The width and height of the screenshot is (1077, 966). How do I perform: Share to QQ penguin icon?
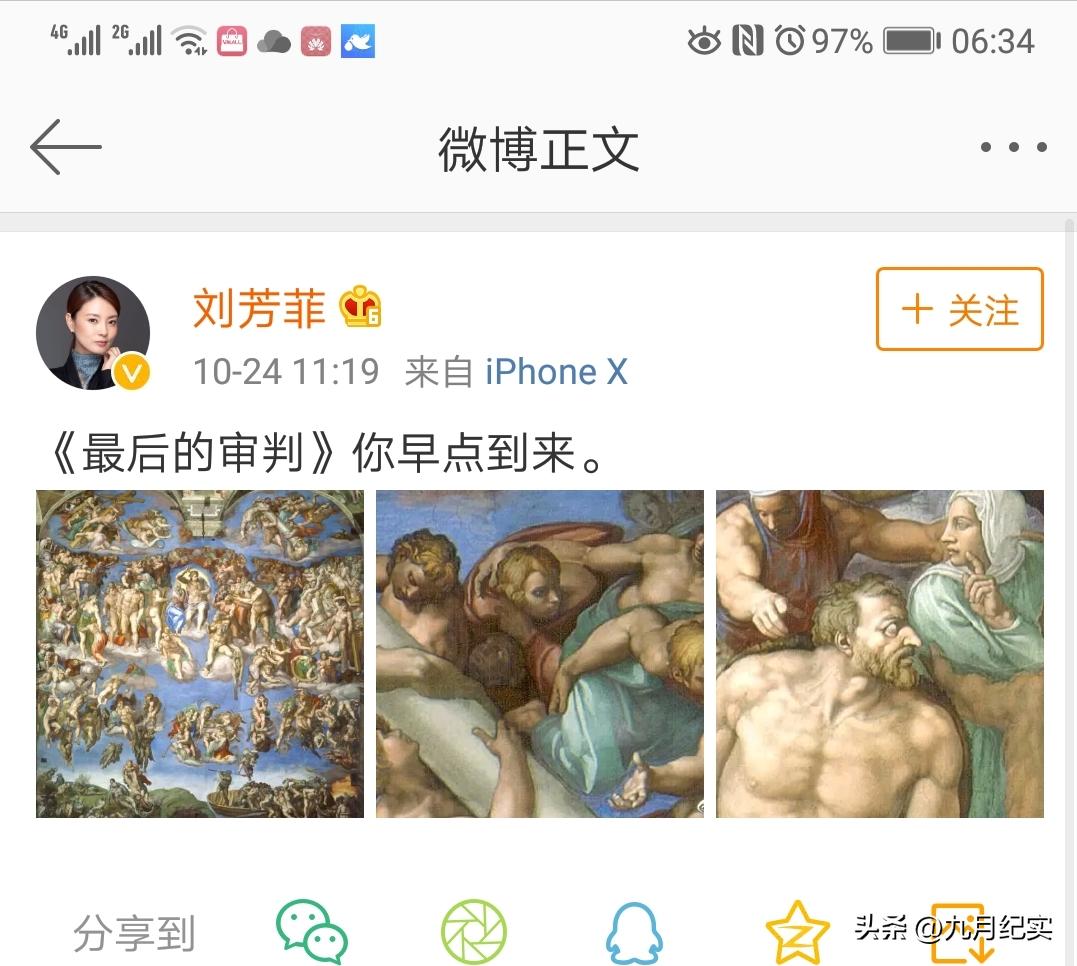pyautogui.click(x=634, y=933)
